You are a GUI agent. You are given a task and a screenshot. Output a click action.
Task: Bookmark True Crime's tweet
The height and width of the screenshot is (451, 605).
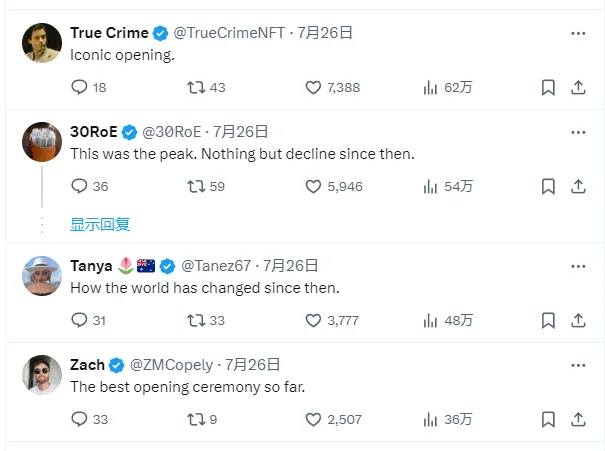pyautogui.click(x=548, y=88)
